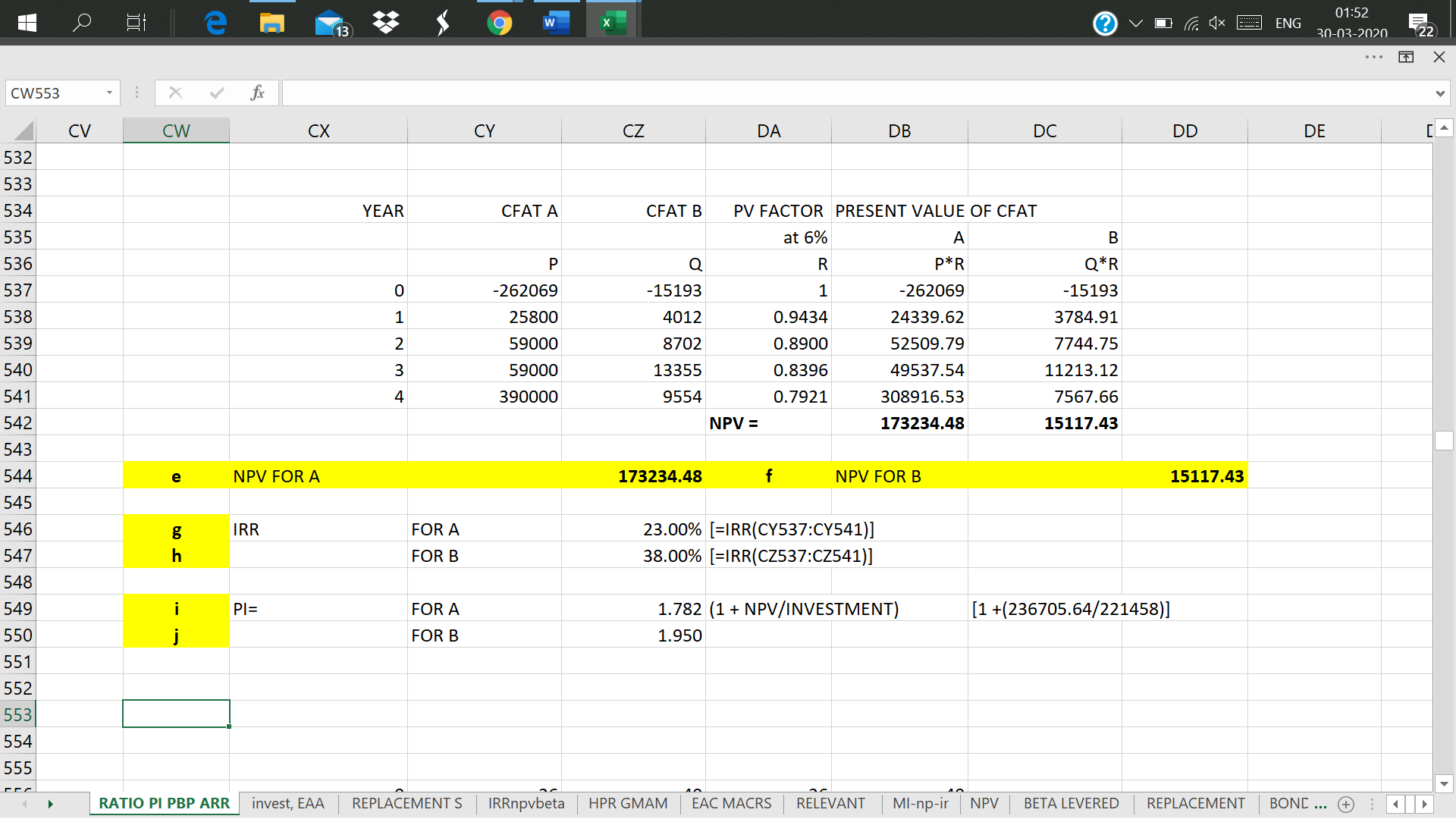This screenshot has width=1456, height=819.
Task: Expand the Name Box dropdown
Action: [x=109, y=93]
